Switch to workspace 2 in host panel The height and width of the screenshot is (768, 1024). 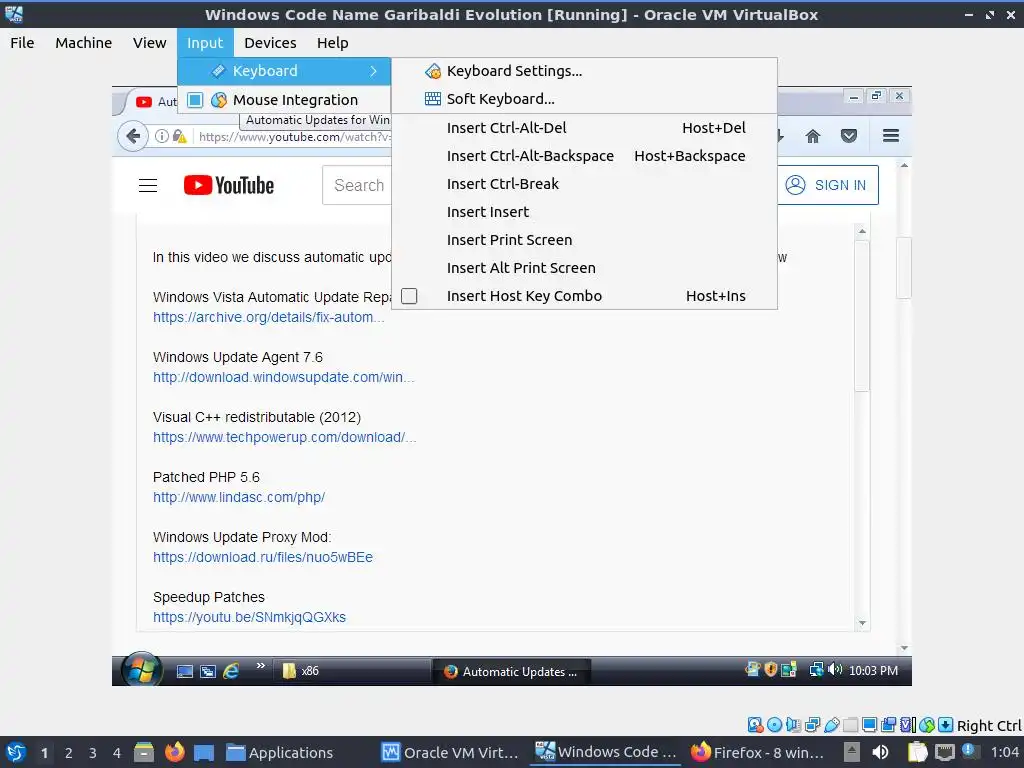69,753
